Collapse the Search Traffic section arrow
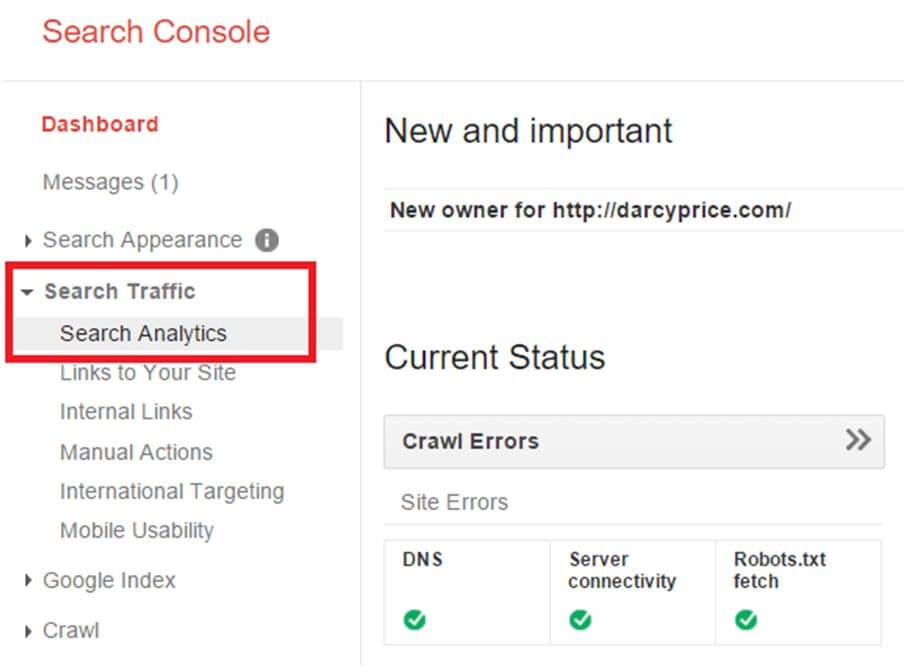Viewport: 906px width, 668px height. click(x=27, y=292)
